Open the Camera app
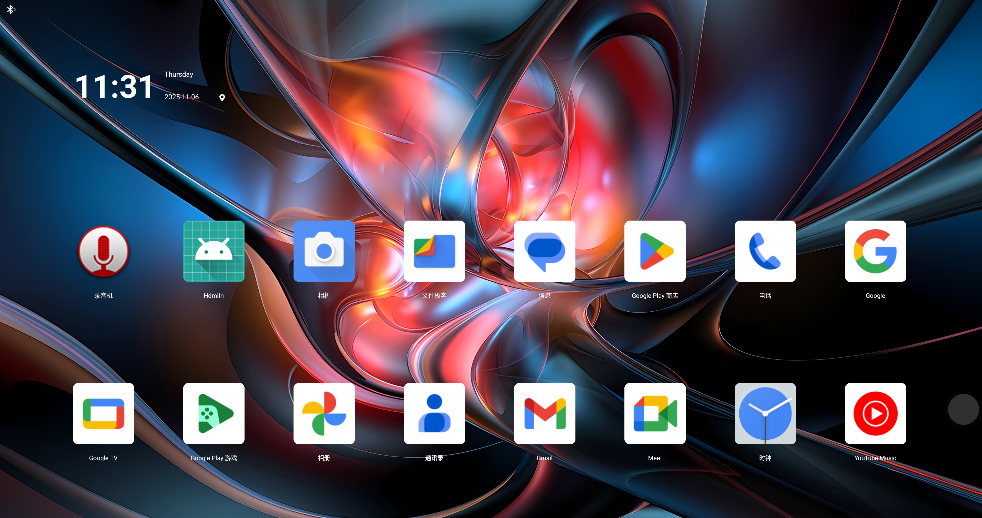982x518 pixels. pos(324,251)
